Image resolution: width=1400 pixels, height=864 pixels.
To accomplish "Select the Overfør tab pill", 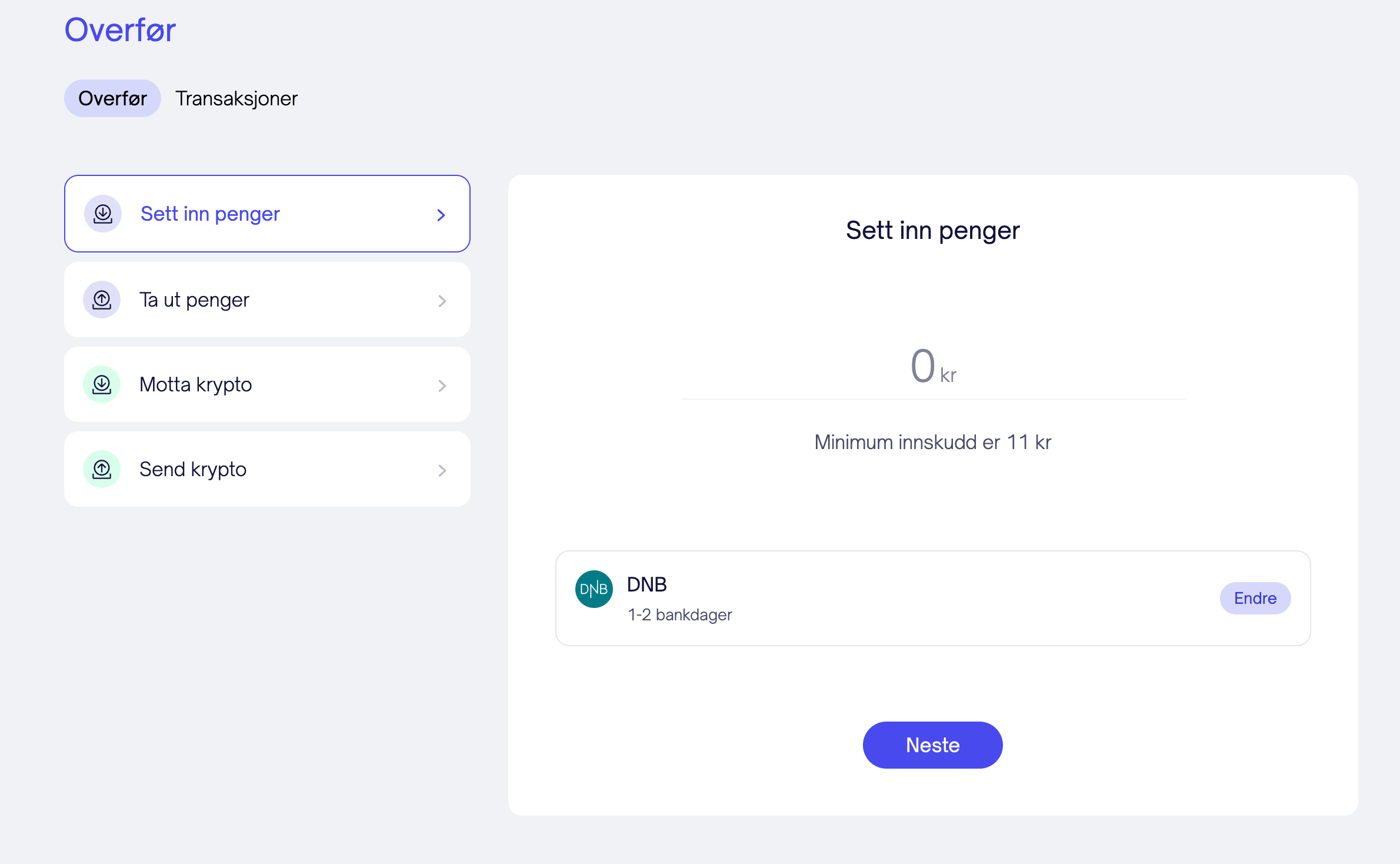I will [x=112, y=98].
